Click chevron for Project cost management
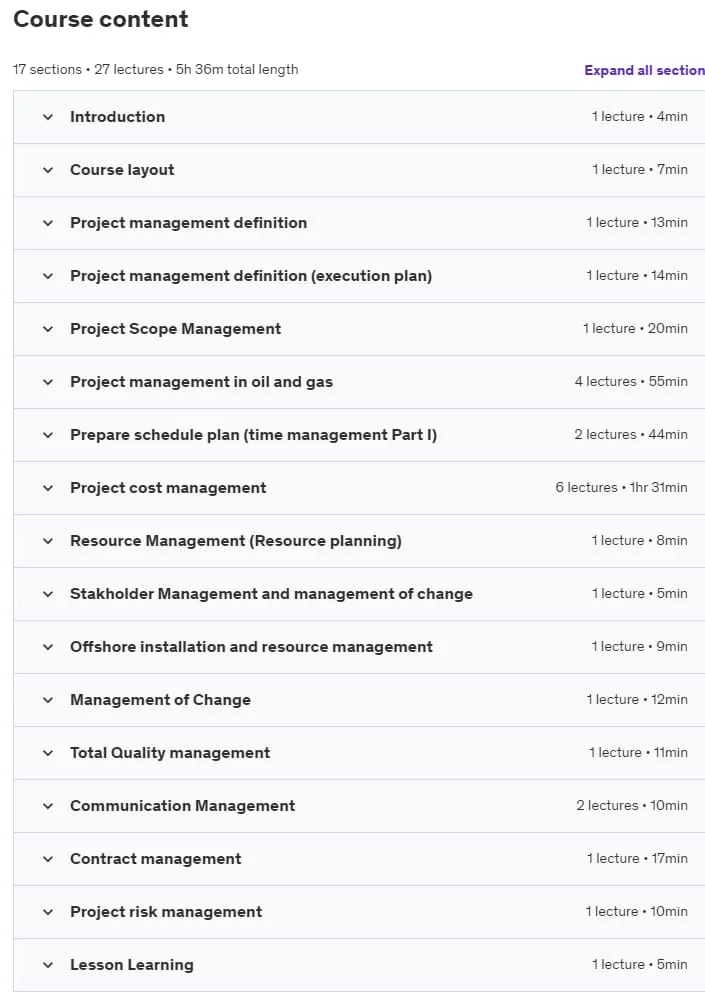 click(48, 488)
